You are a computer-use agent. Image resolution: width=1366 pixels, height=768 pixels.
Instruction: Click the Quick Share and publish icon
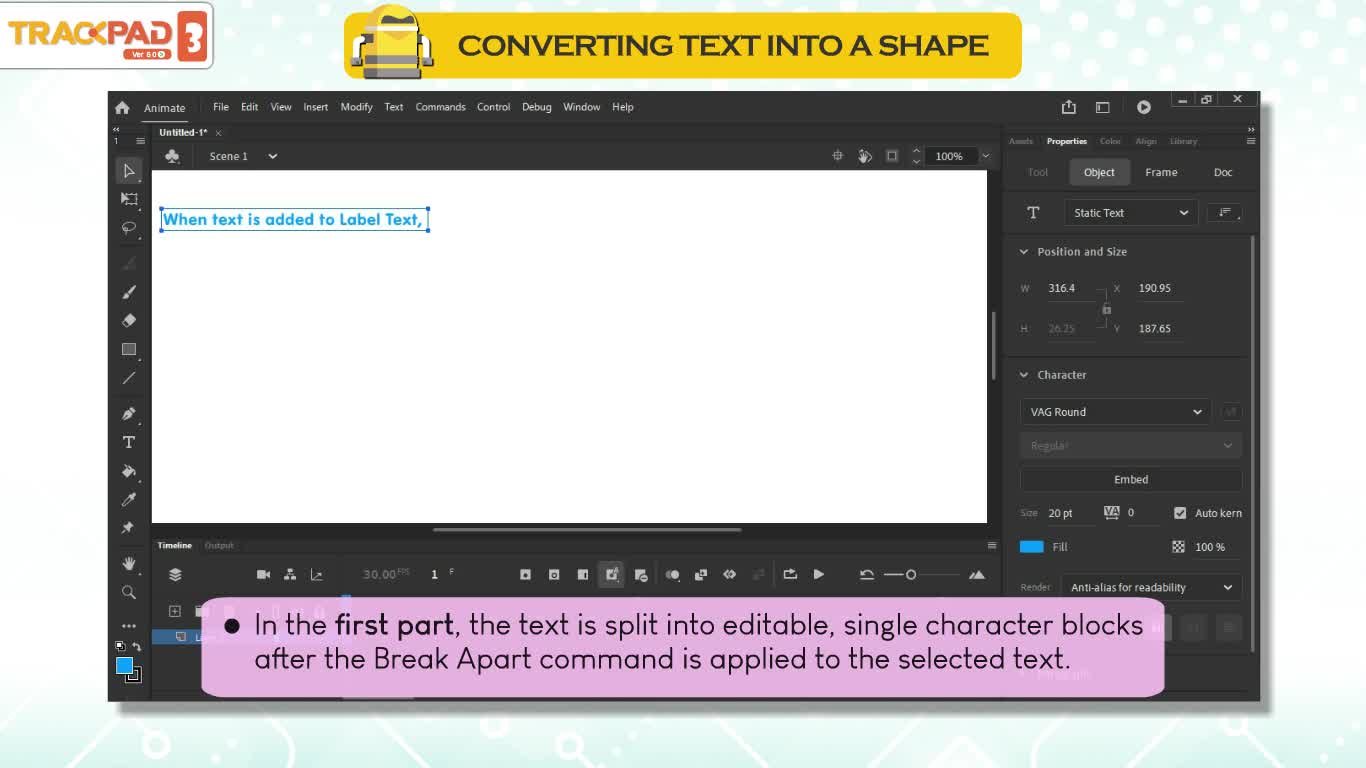pyautogui.click(x=1069, y=107)
